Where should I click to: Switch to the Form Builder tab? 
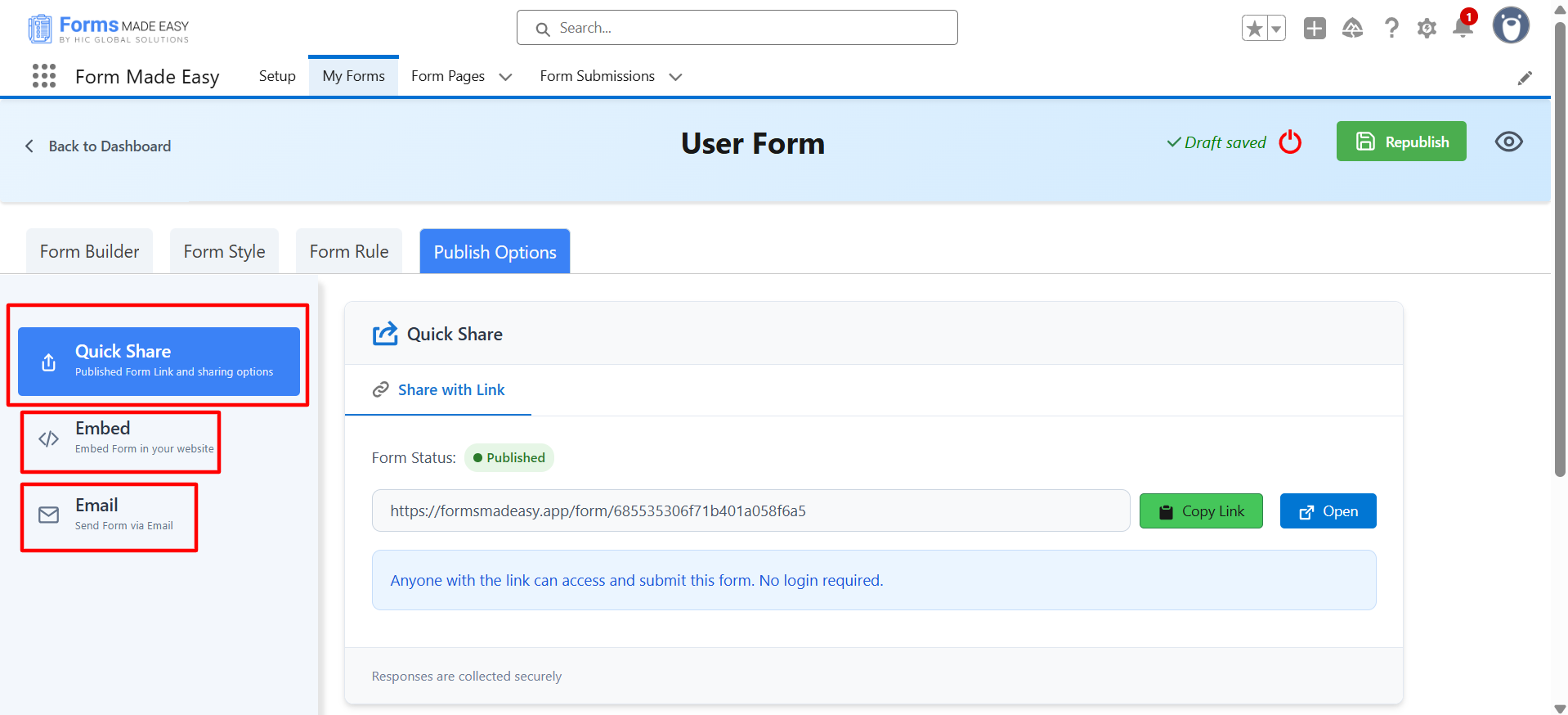[x=90, y=251]
